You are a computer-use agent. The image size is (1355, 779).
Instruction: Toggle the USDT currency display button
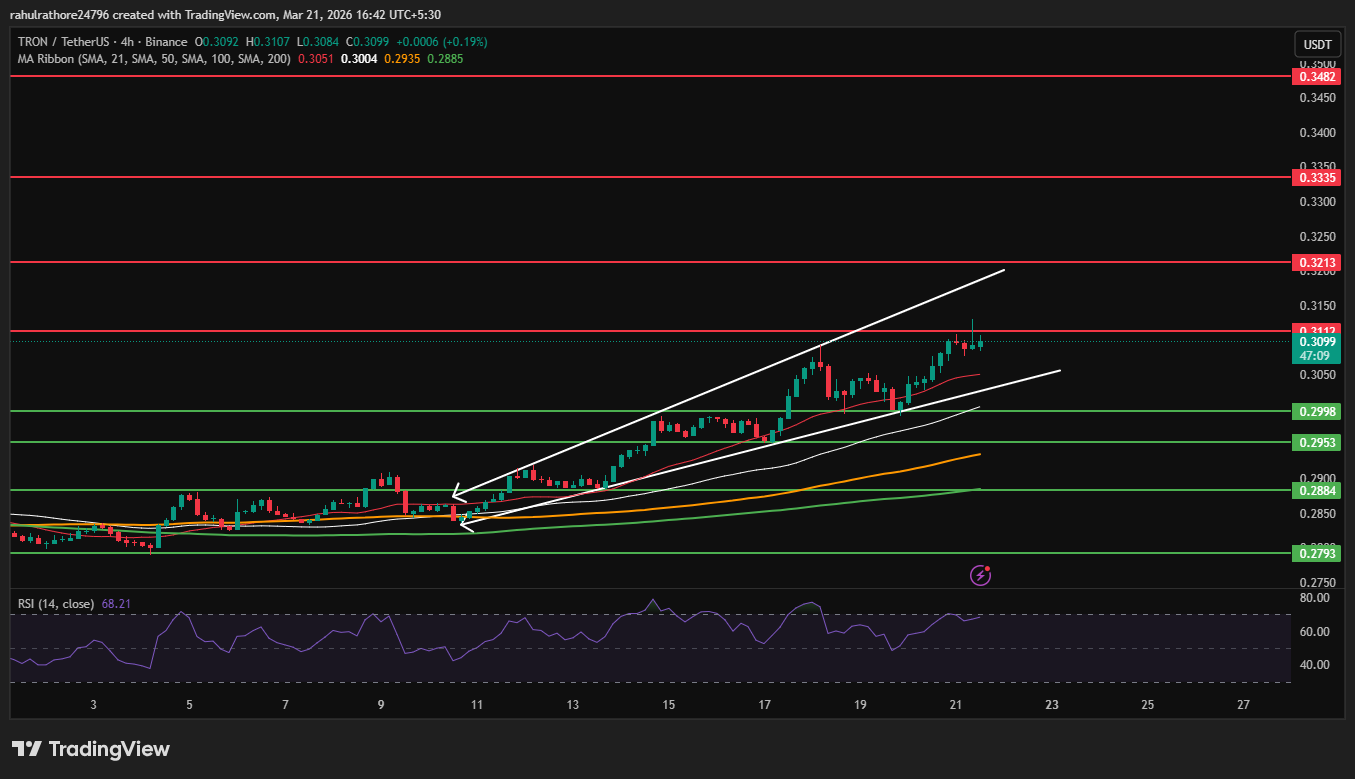pyautogui.click(x=1317, y=44)
